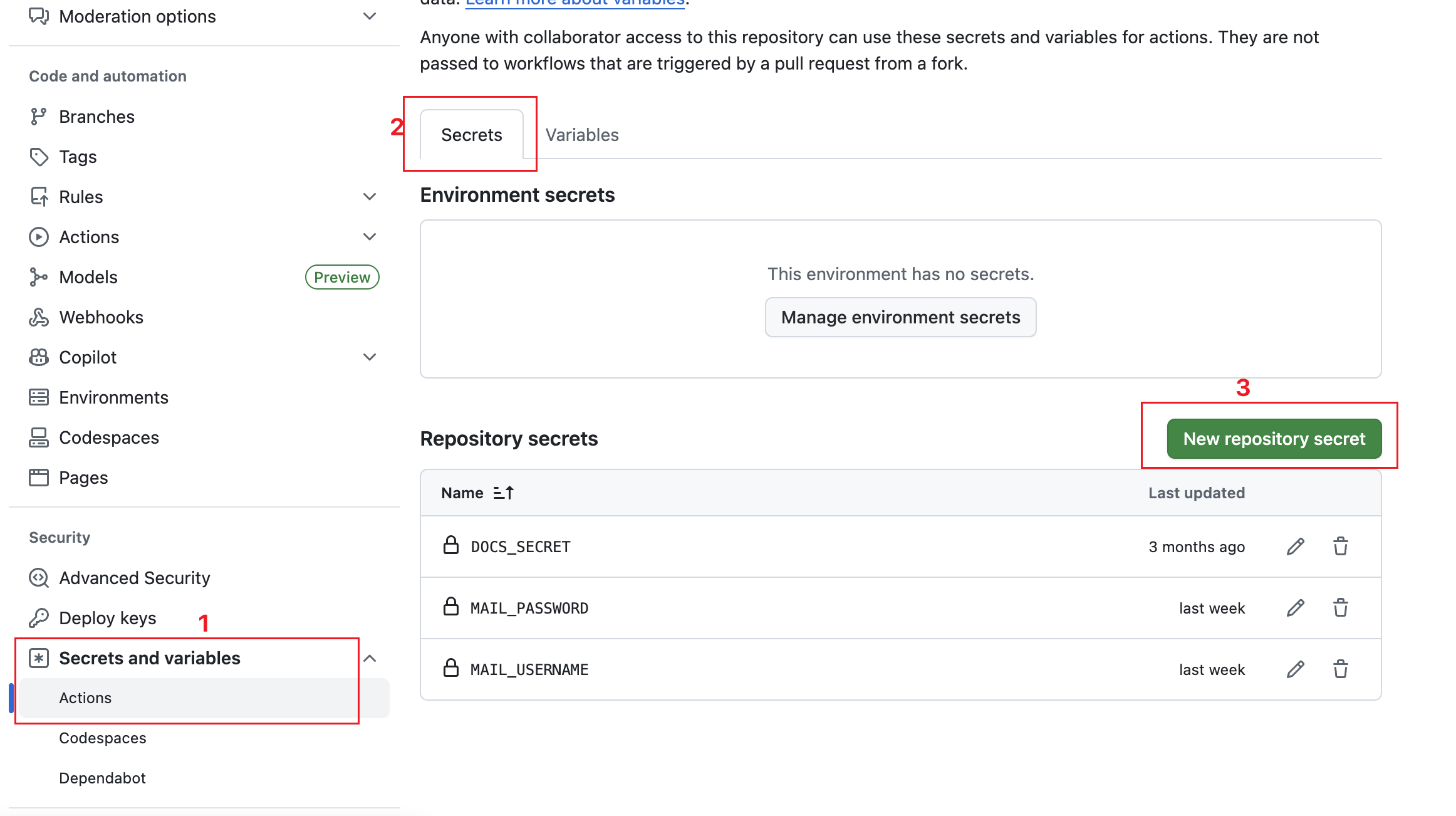Expand the Rules section chevron
The width and height of the screenshot is (1456, 816).
(370, 196)
